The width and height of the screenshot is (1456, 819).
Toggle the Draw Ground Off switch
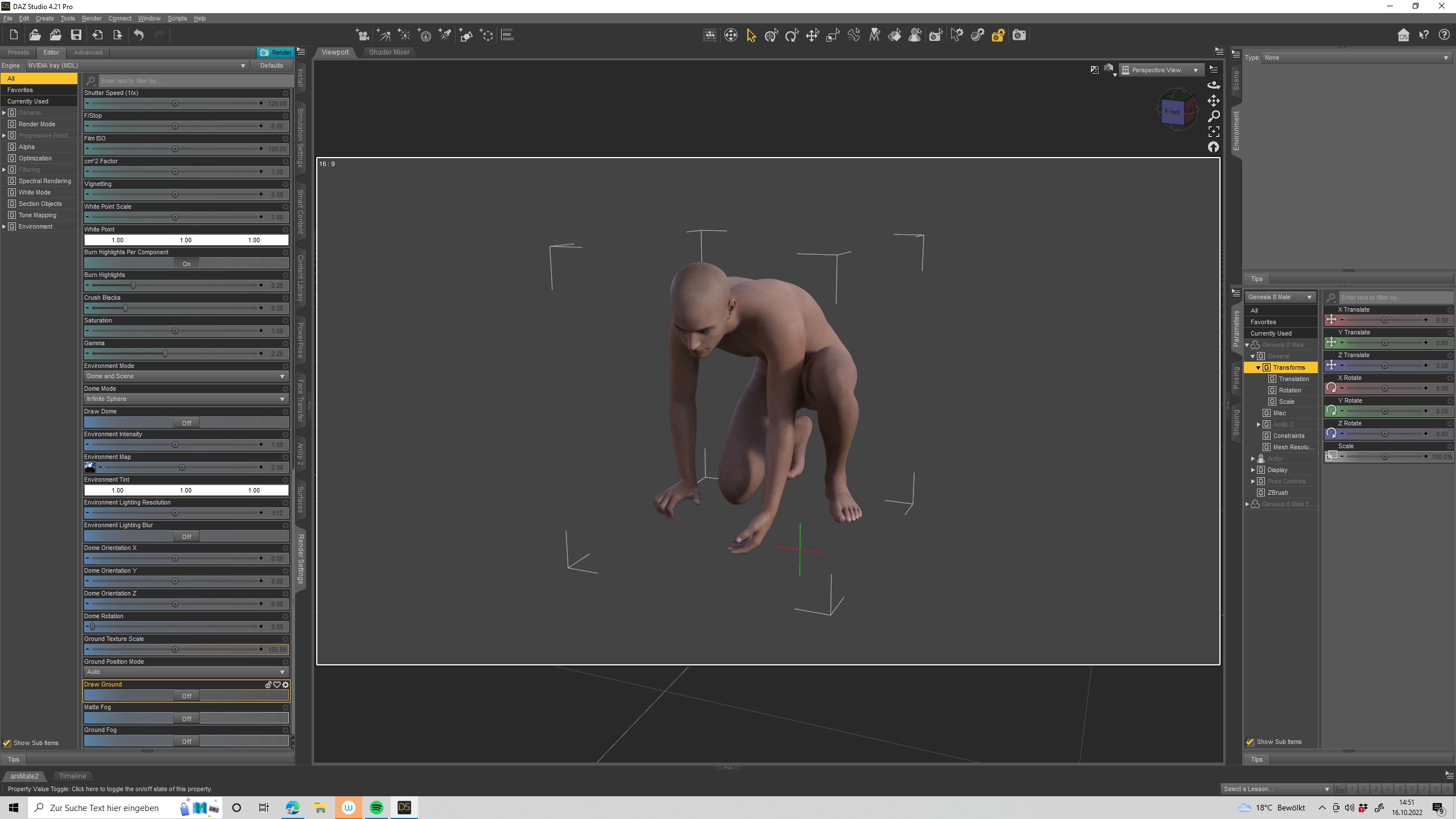click(x=187, y=696)
